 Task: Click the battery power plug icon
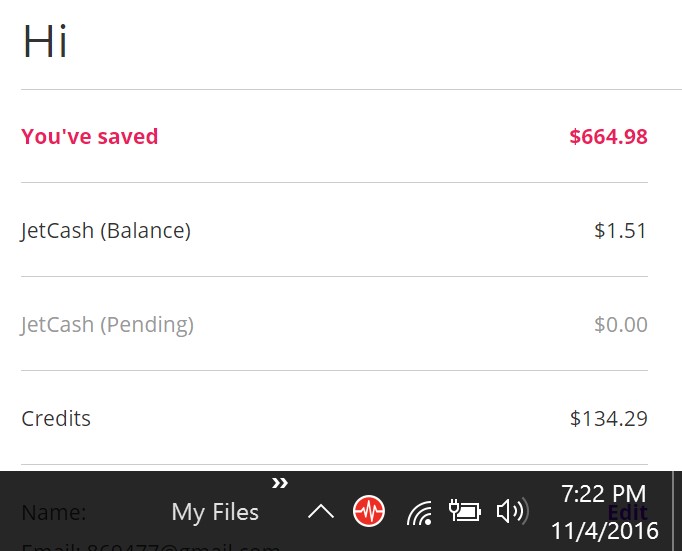pos(465,512)
